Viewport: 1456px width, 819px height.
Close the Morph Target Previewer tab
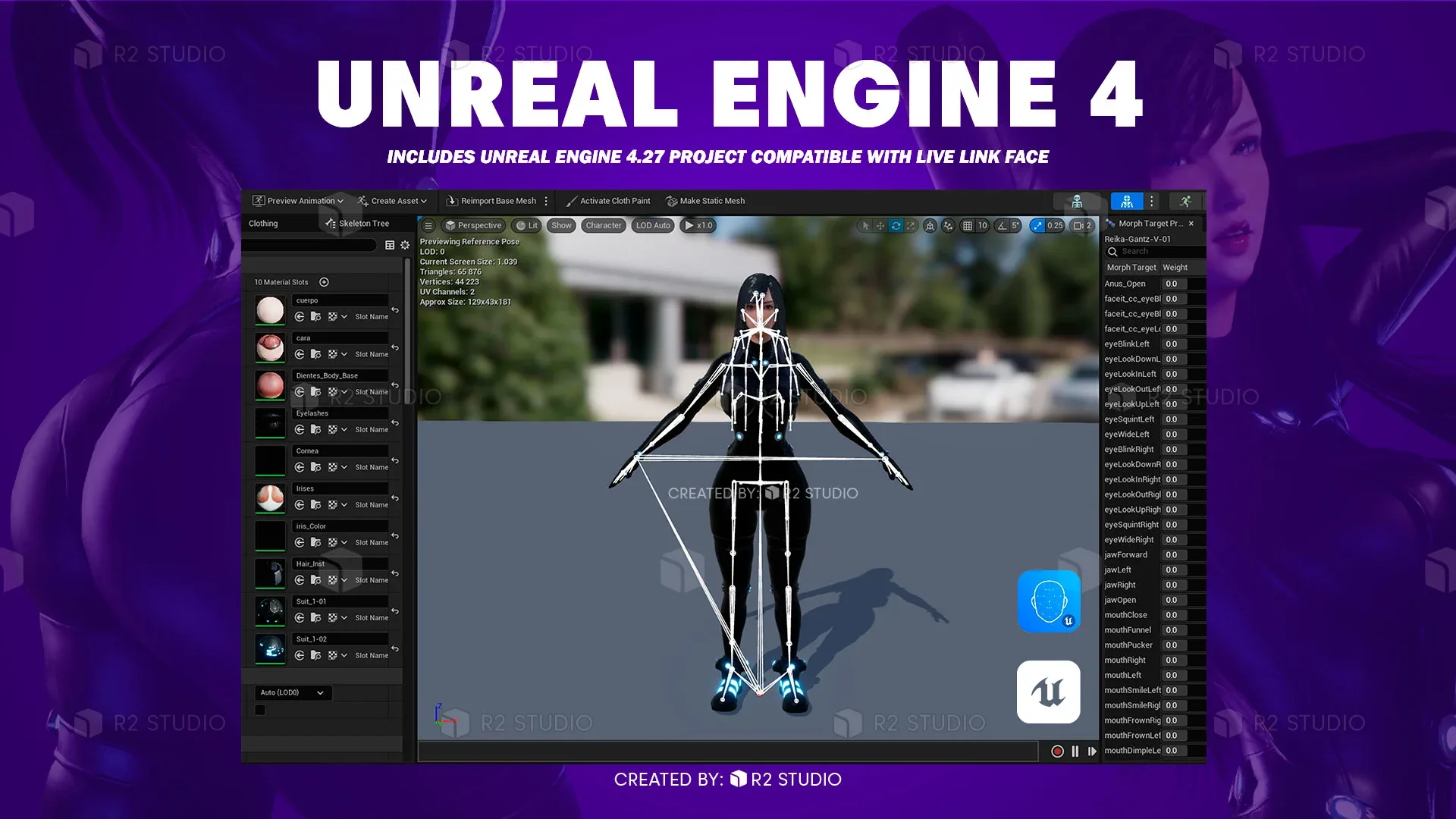1191,224
